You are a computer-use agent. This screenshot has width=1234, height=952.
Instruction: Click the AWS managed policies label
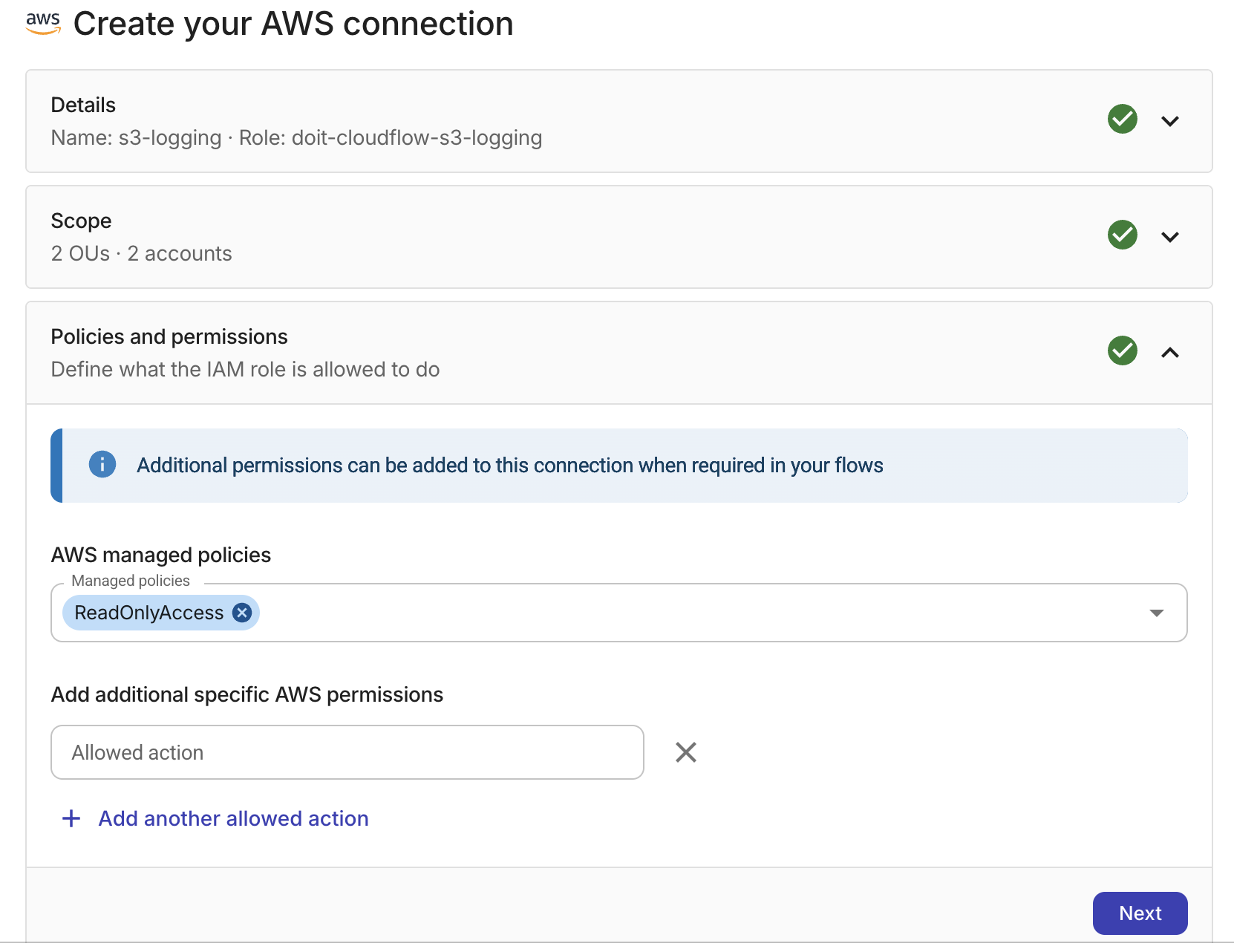pos(161,555)
